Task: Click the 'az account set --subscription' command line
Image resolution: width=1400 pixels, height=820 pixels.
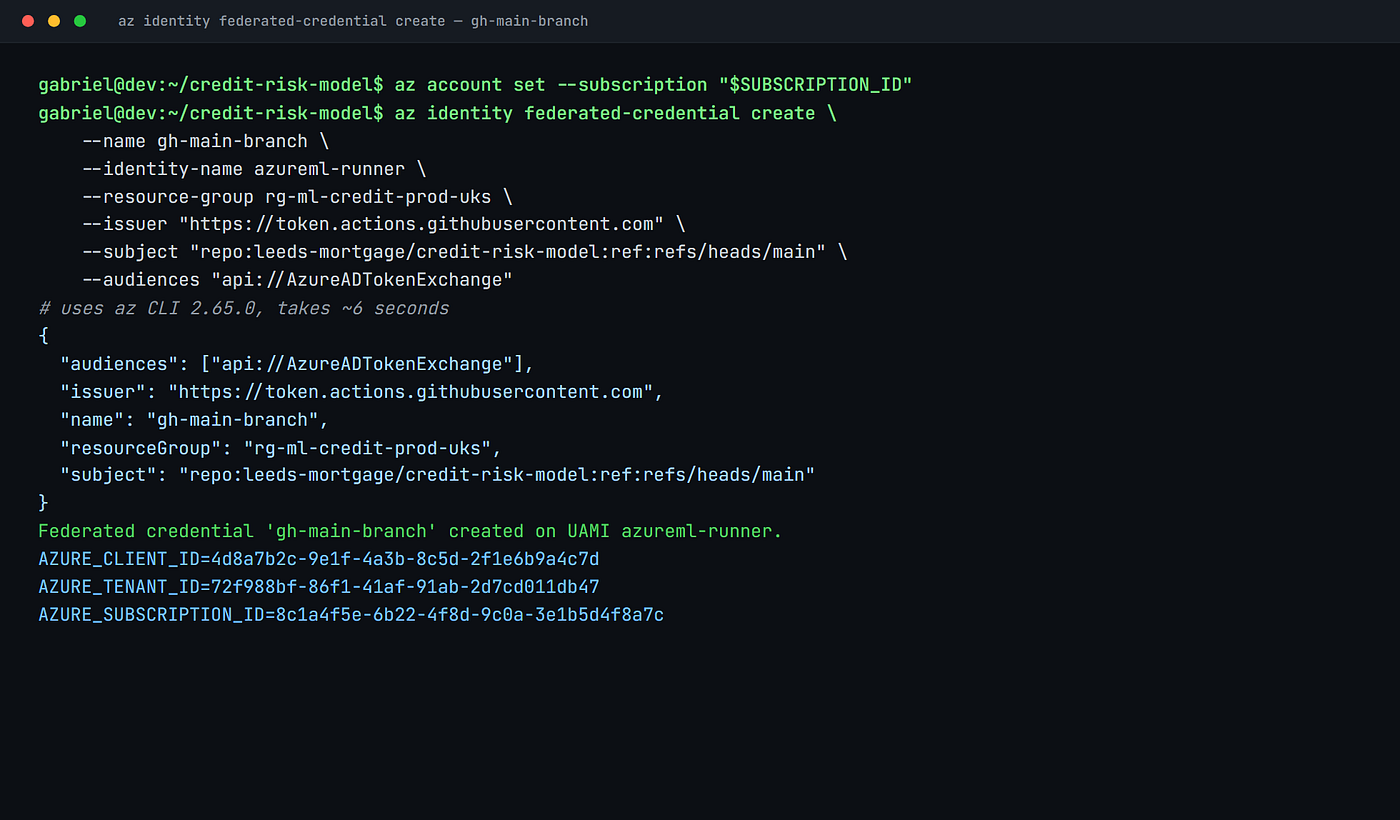Action: tap(476, 85)
